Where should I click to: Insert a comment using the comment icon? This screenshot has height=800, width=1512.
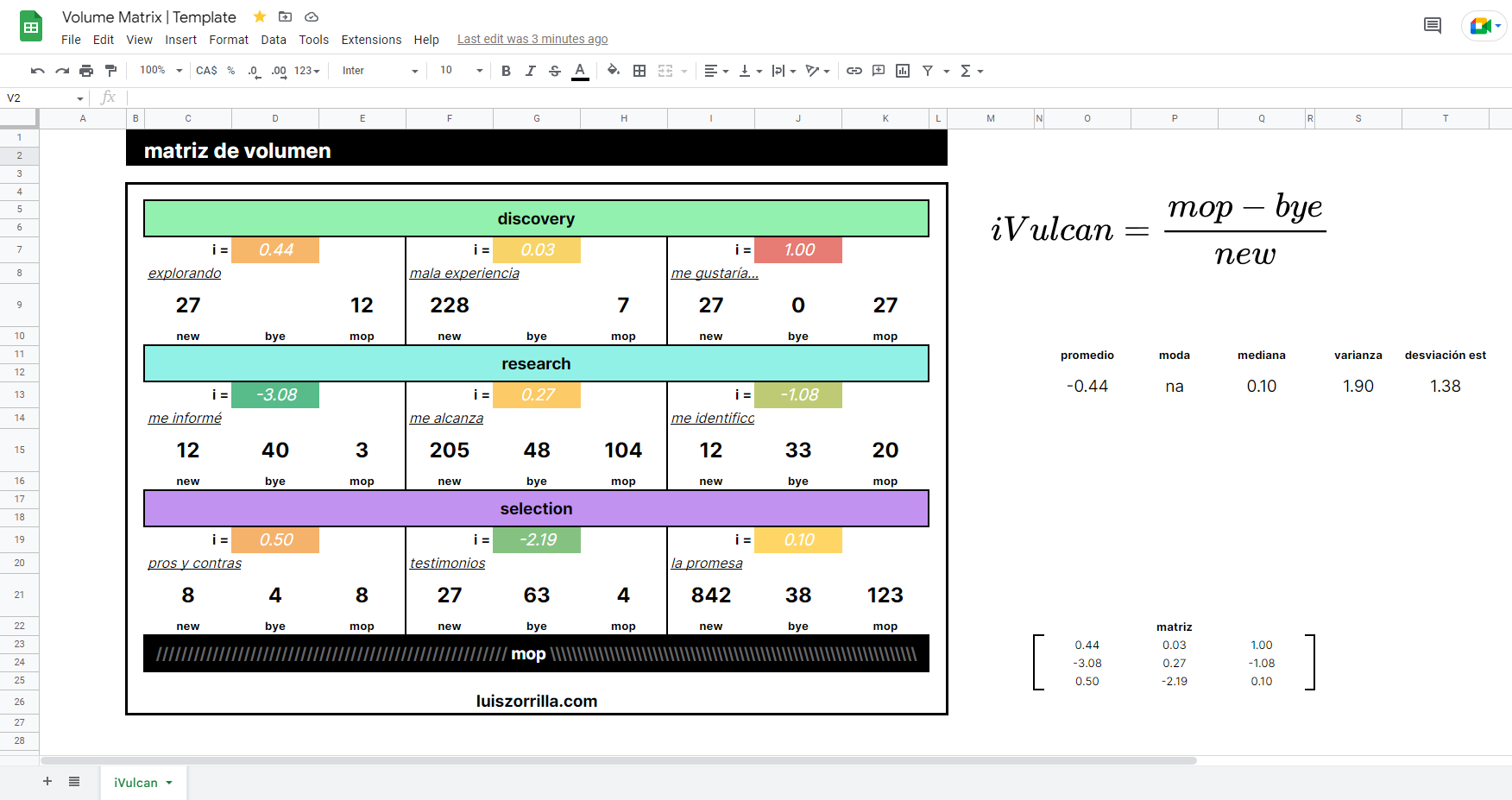point(878,71)
